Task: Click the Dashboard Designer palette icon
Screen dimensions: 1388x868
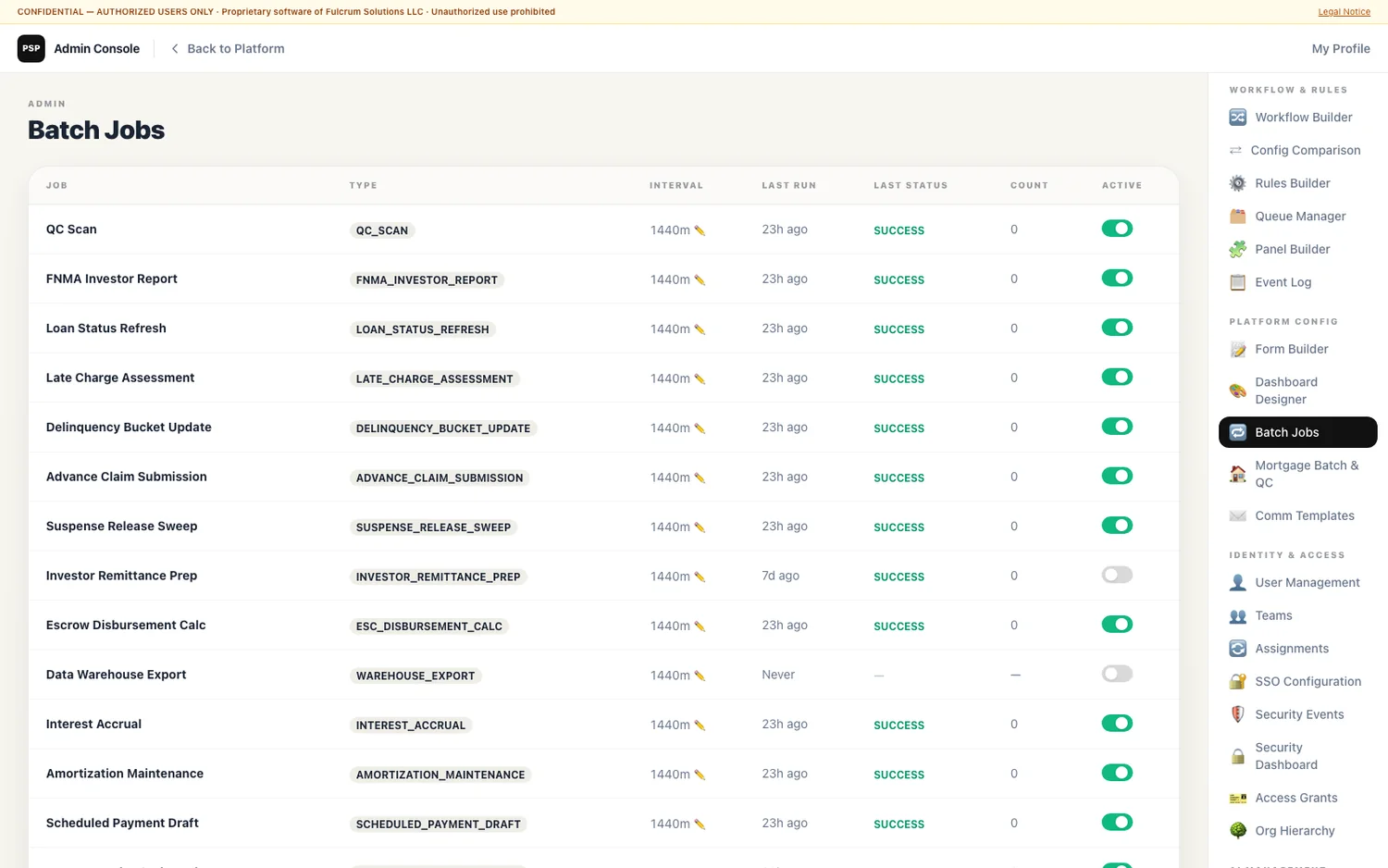Action: (x=1237, y=391)
